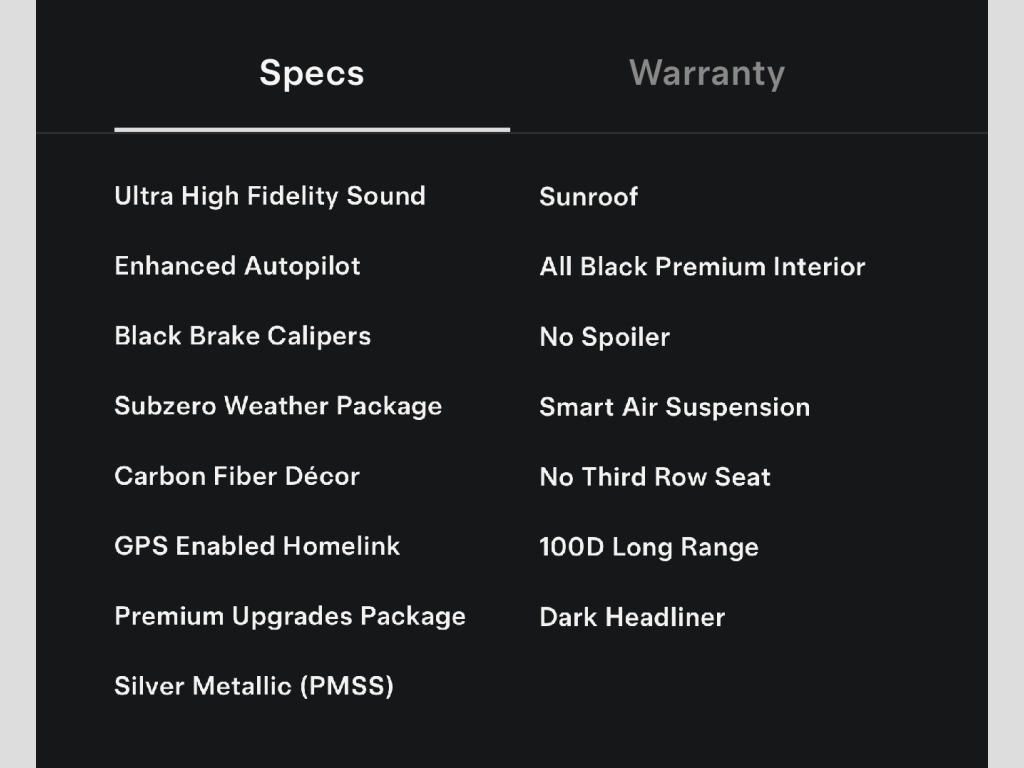The height and width of the screenshot is (768, 1024).
Task: Click the Dark Headliner spec
Action: 632,617
